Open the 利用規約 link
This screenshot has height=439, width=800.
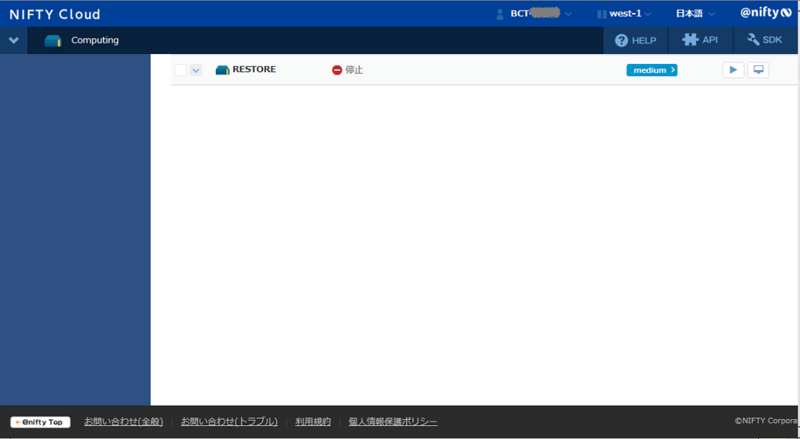[x=313, y=422]
